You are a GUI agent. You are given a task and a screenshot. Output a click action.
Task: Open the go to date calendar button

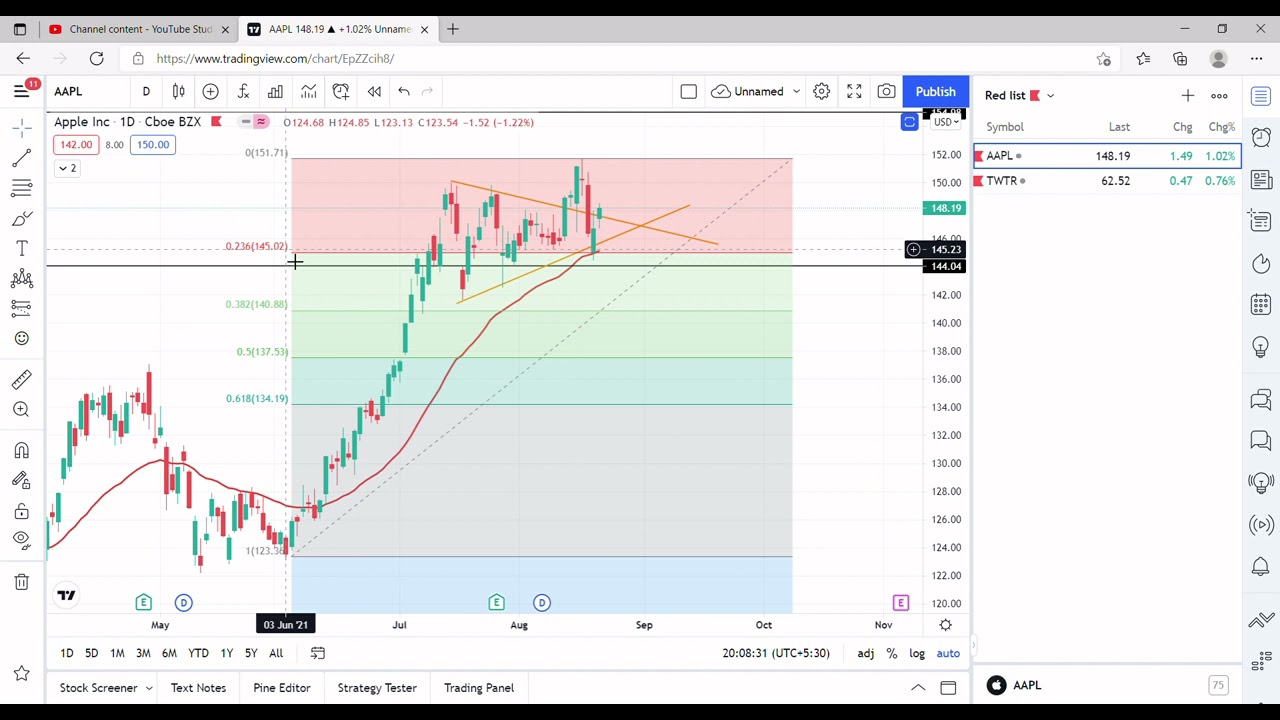pos(317,654)
